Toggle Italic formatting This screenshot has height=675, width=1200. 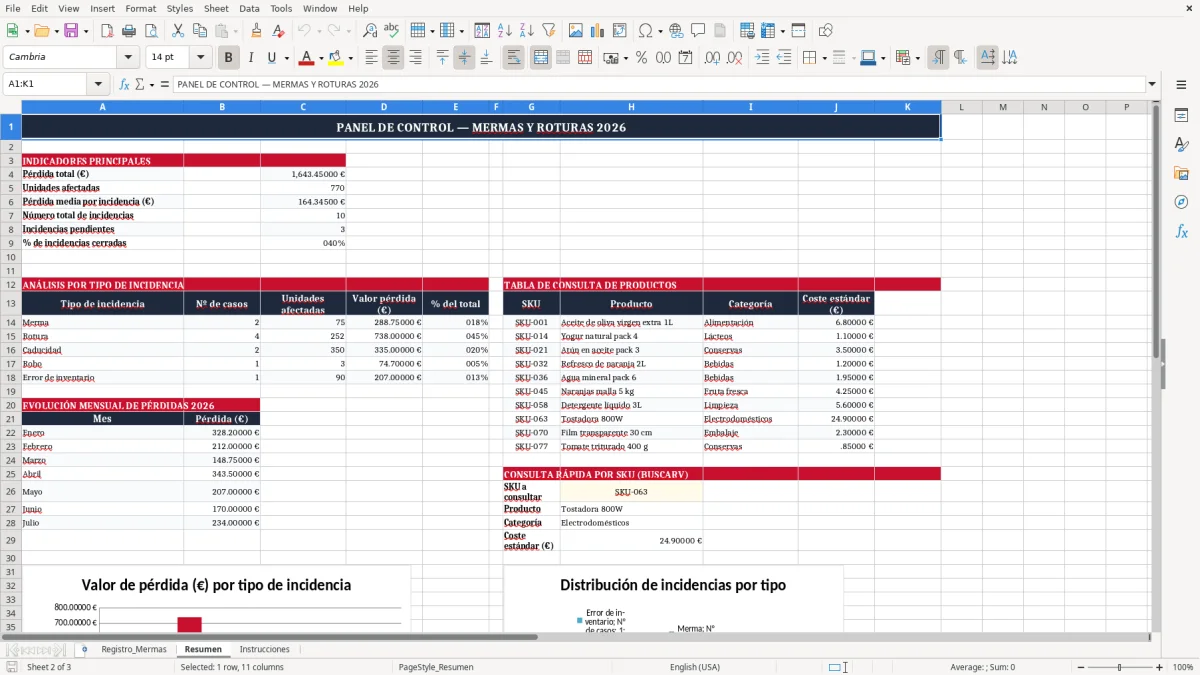coord(250,58)
